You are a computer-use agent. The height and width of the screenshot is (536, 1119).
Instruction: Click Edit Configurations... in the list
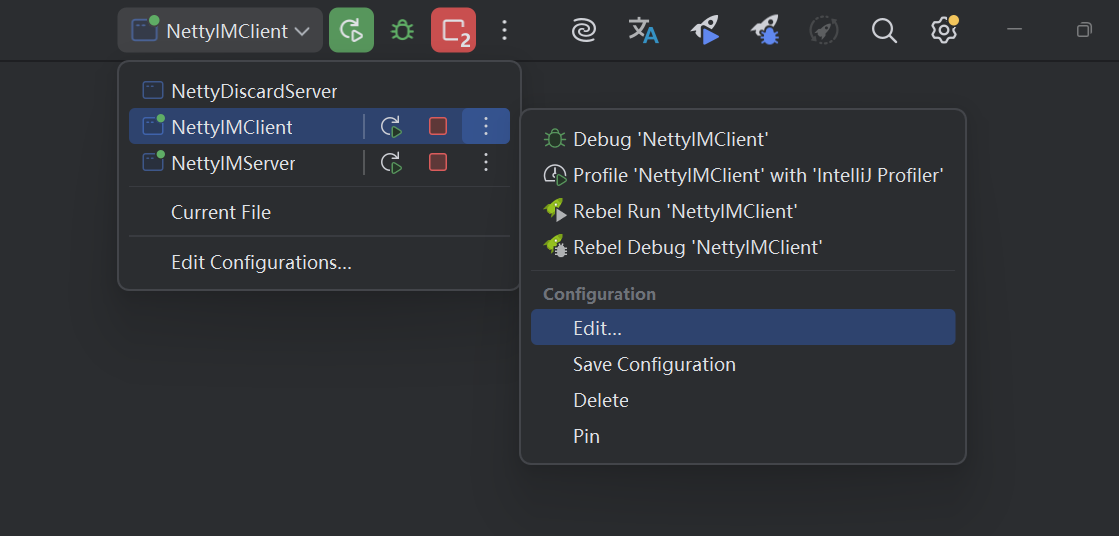261,263
